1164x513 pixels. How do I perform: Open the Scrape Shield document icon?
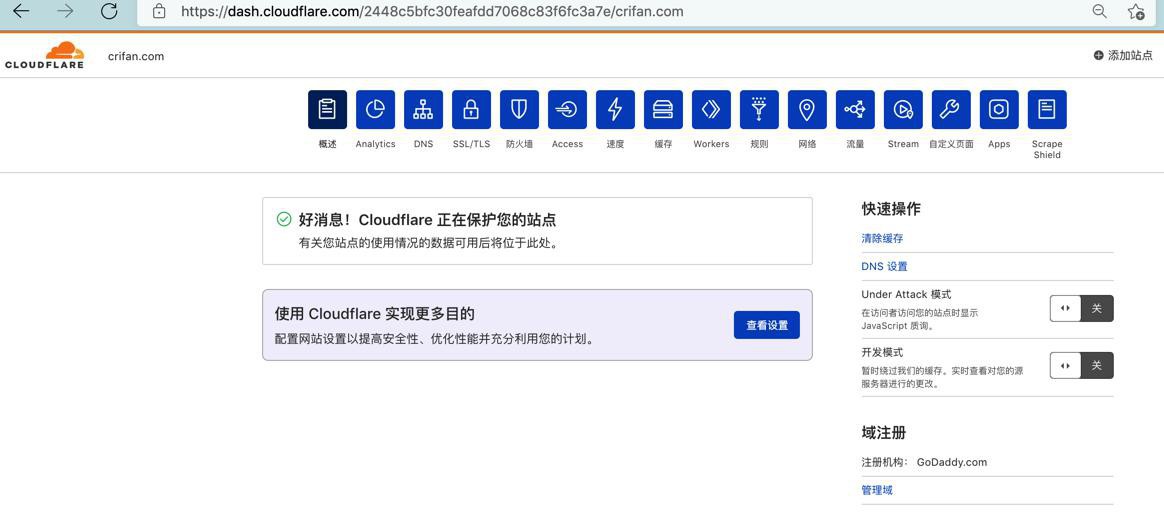pyautogui.click(x=1047, y=110)
